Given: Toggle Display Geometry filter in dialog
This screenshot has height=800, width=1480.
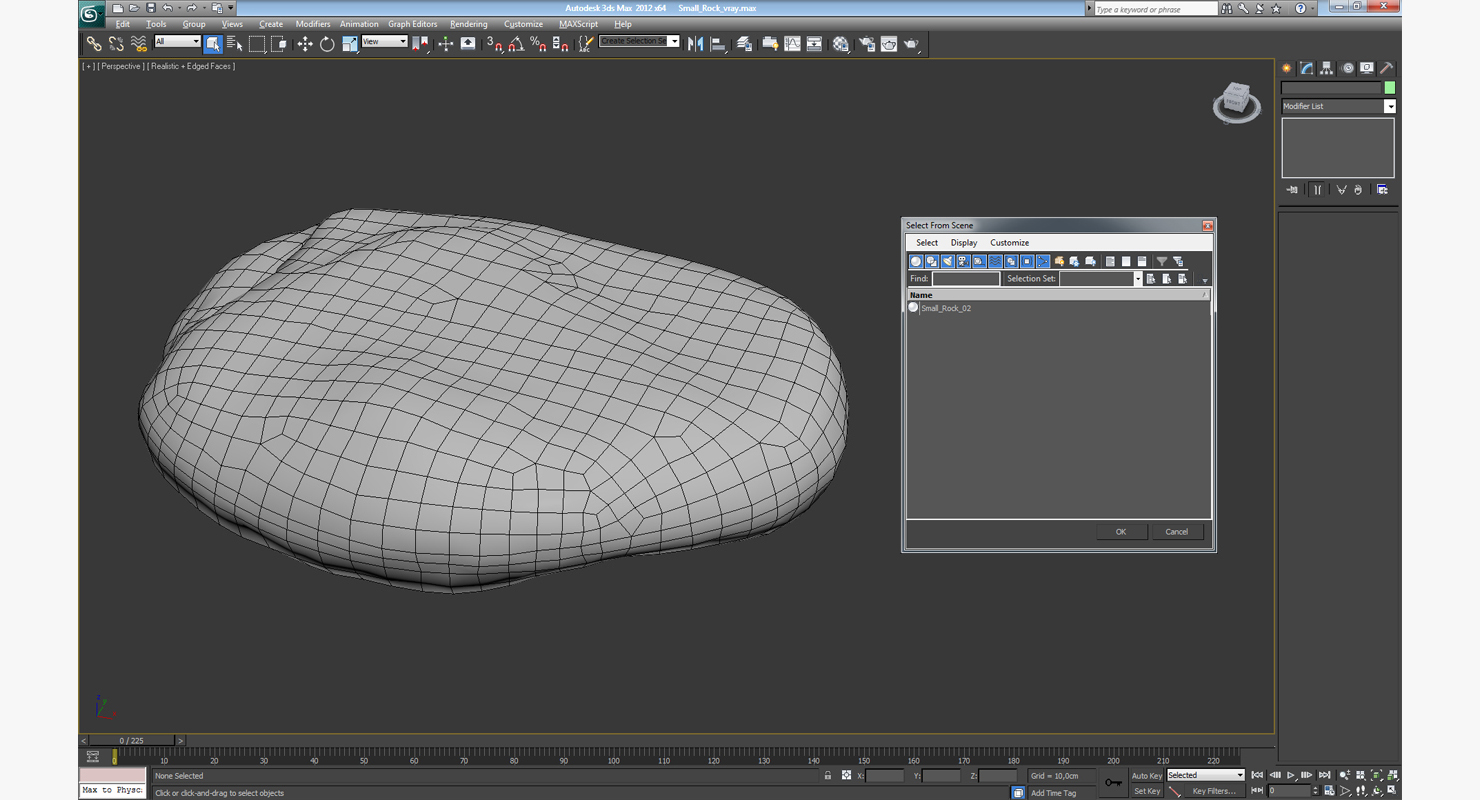Looking at the screenshot, I should click(915, 262).
